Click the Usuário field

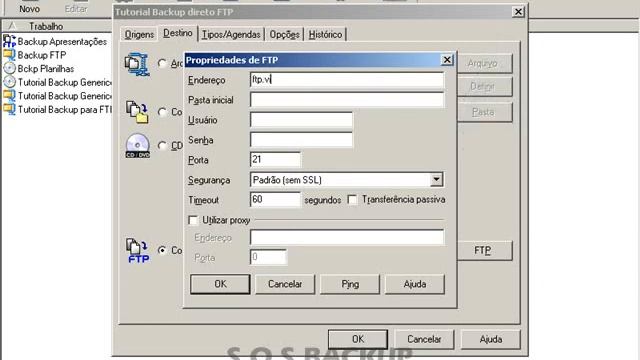[301, 120]
